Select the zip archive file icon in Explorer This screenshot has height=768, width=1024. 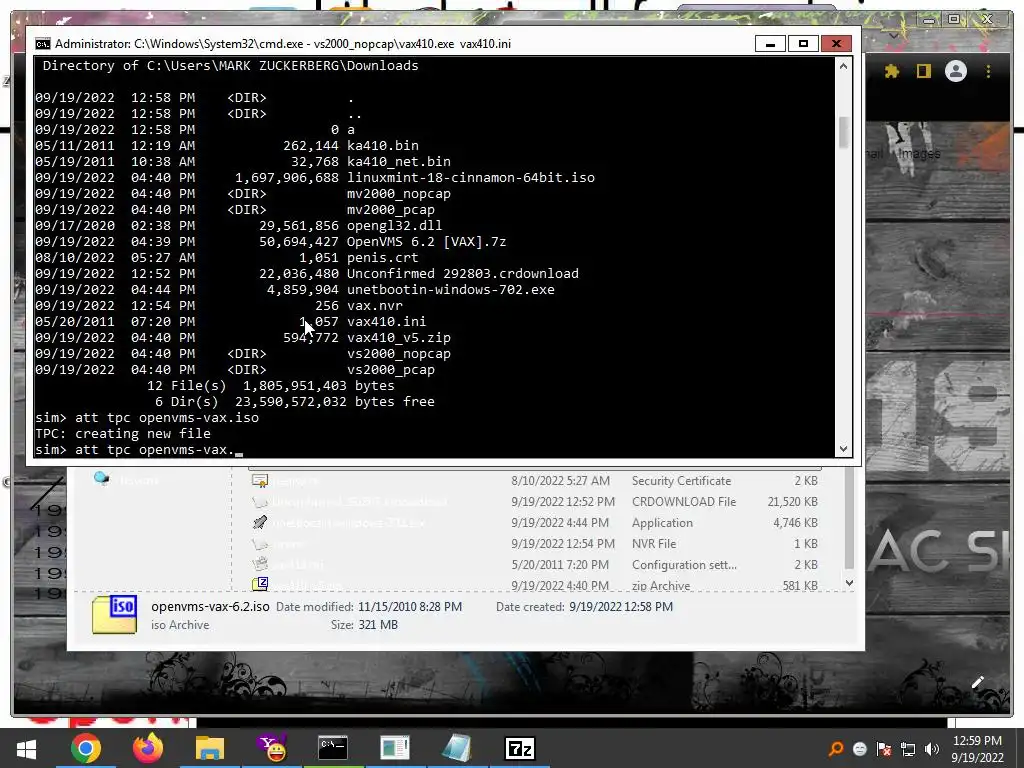260,584
